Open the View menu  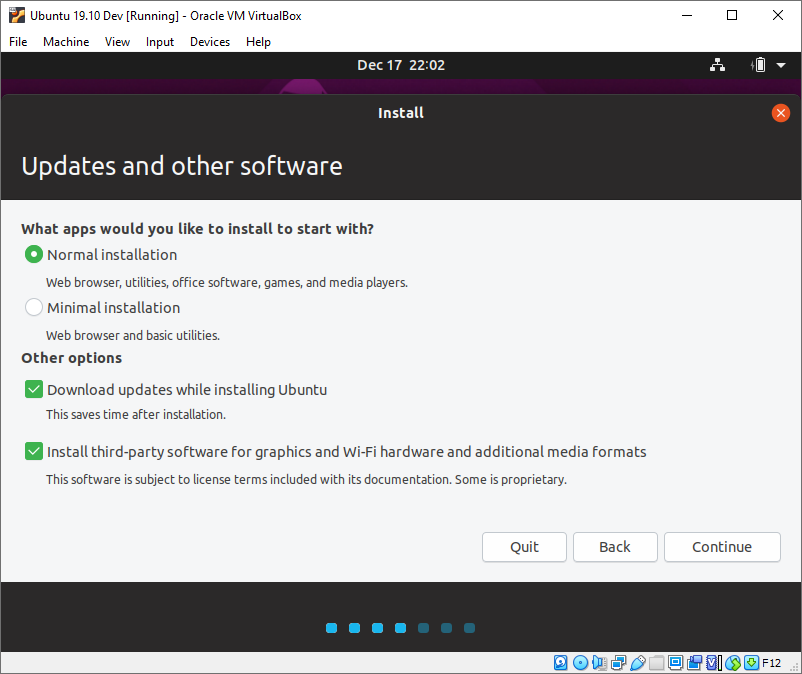pos(117,42)
